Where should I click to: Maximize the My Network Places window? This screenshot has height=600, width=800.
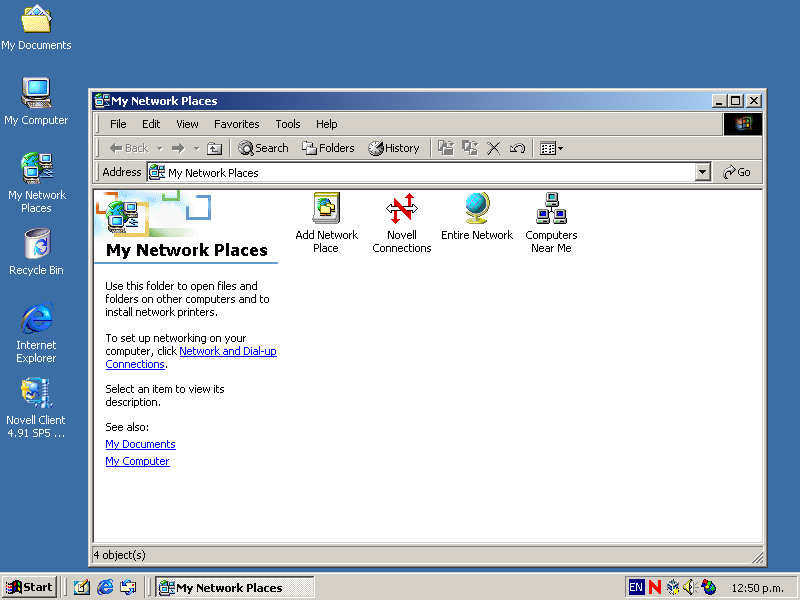(x=735, y=101)
